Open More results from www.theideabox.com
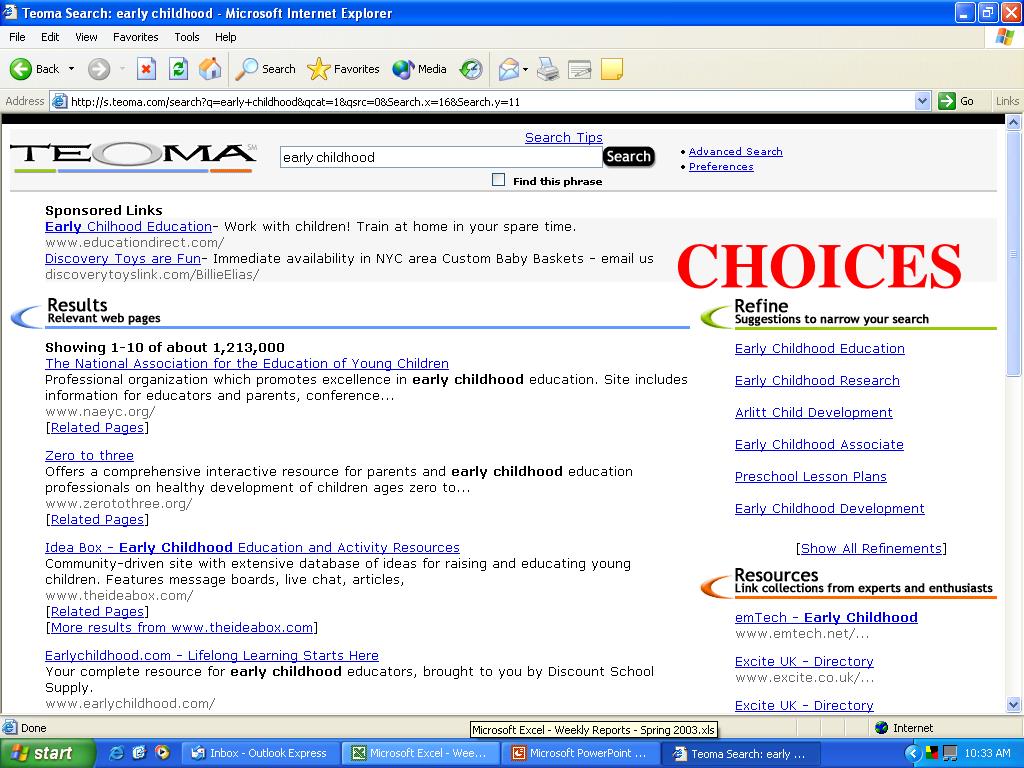The image size is (1024, 768). pyautogui.click(x=182, y=628)
